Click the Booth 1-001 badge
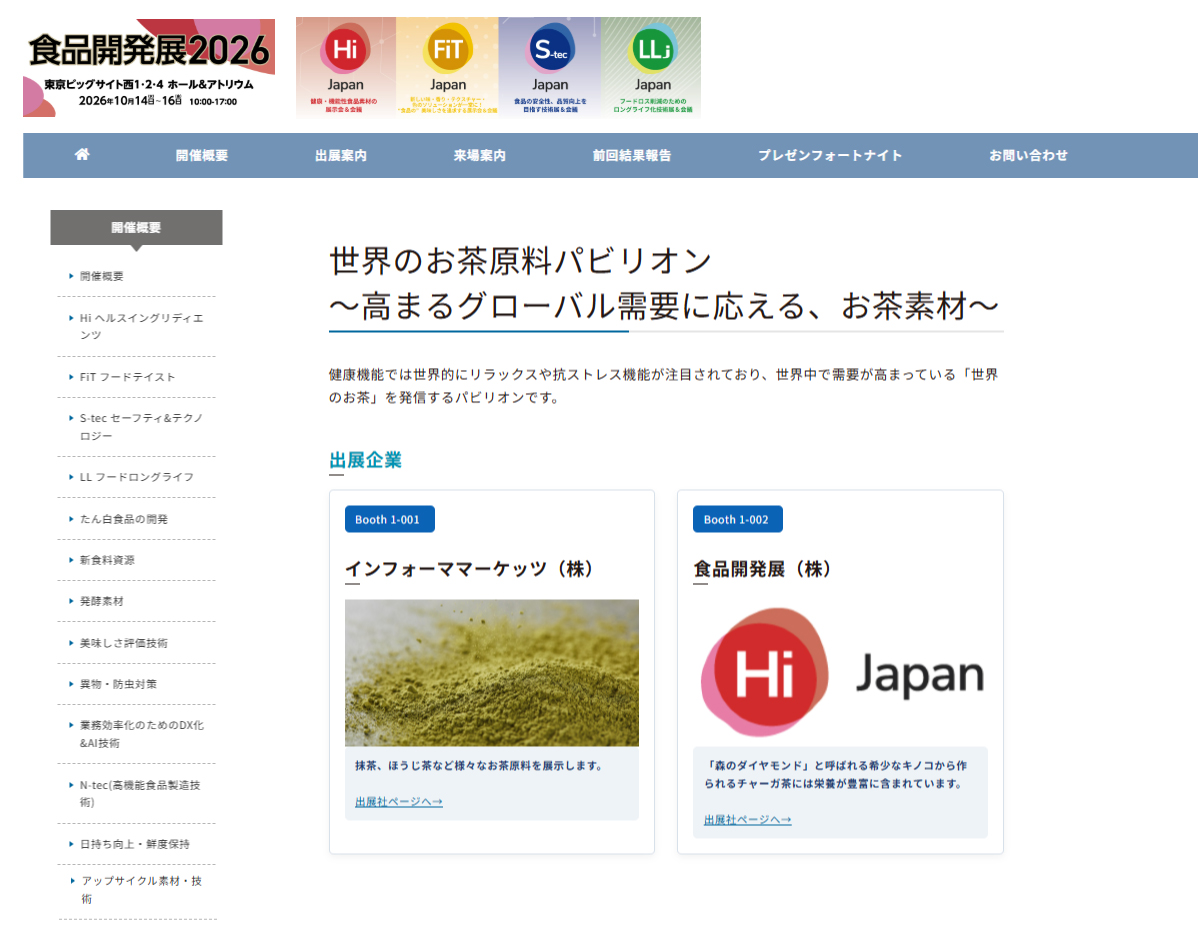 pos(389,519)
